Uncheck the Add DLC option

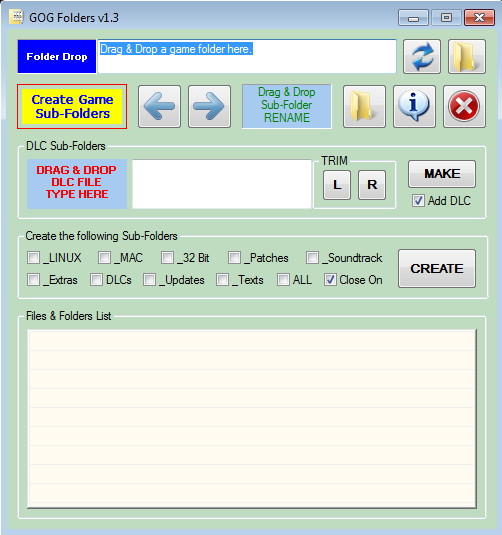(x=418, y=201)
